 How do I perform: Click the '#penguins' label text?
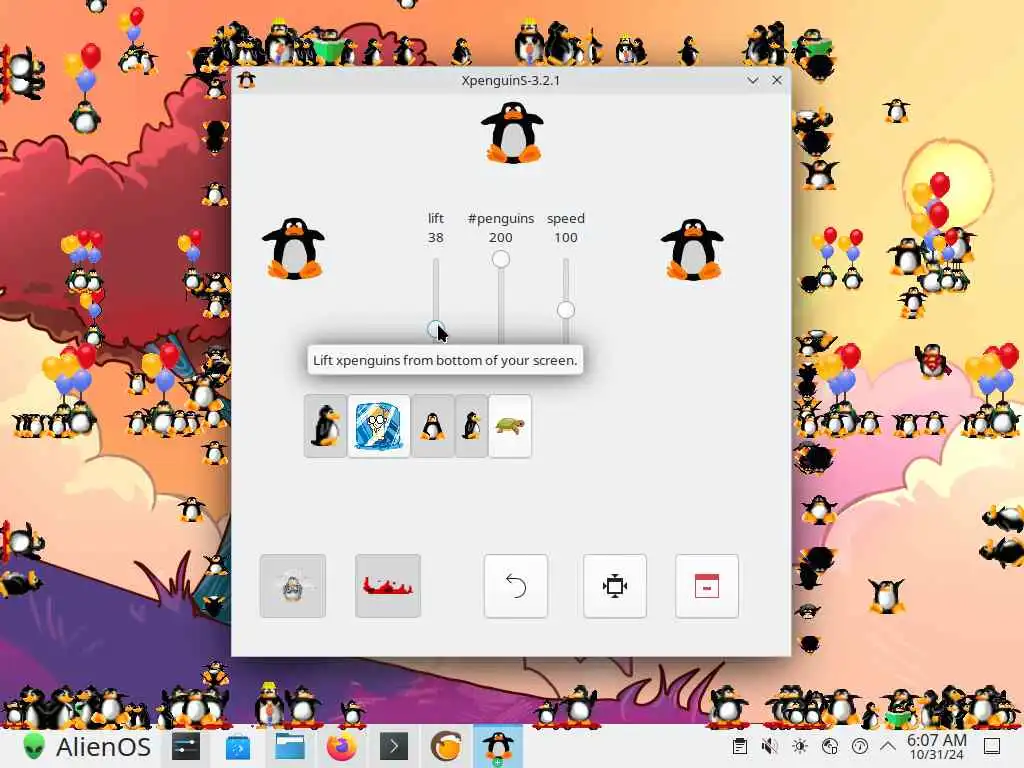click(501, 218)
